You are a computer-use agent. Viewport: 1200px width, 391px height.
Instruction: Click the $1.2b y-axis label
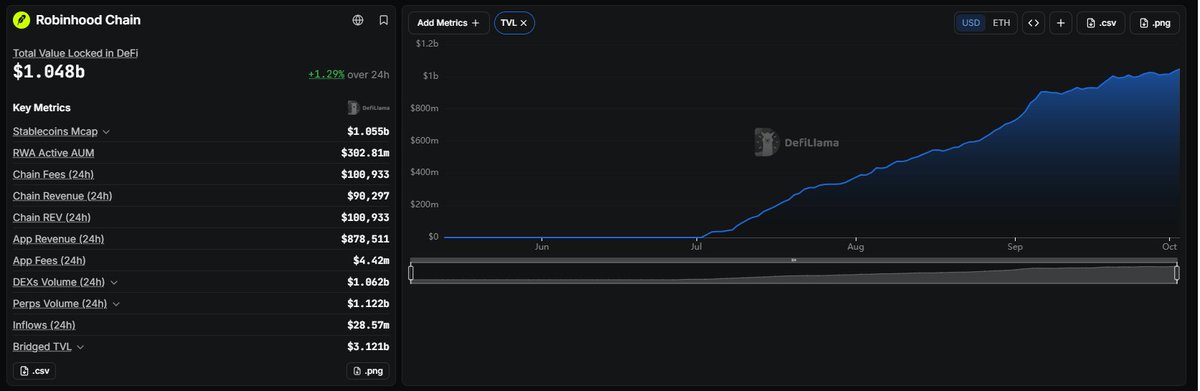coord(427,44)
